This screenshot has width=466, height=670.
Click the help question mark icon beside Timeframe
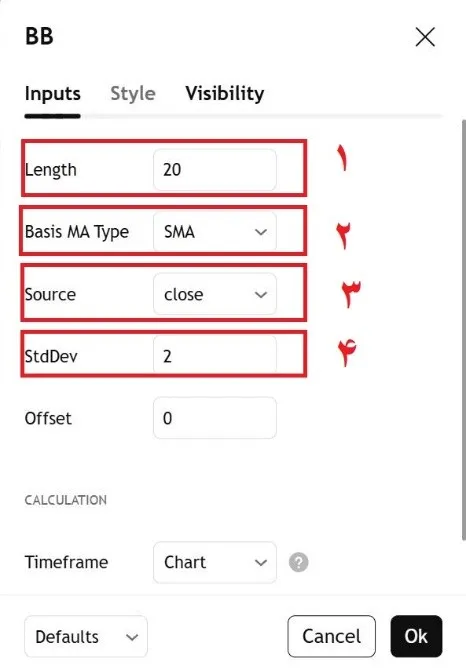(298, 562)
